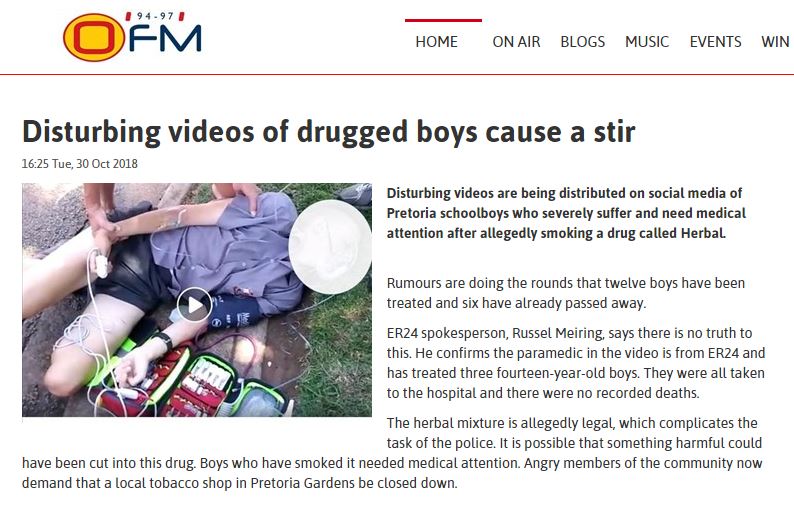Click the bold intro paragraph about Pretoria schoolboys

click(566, 213)
